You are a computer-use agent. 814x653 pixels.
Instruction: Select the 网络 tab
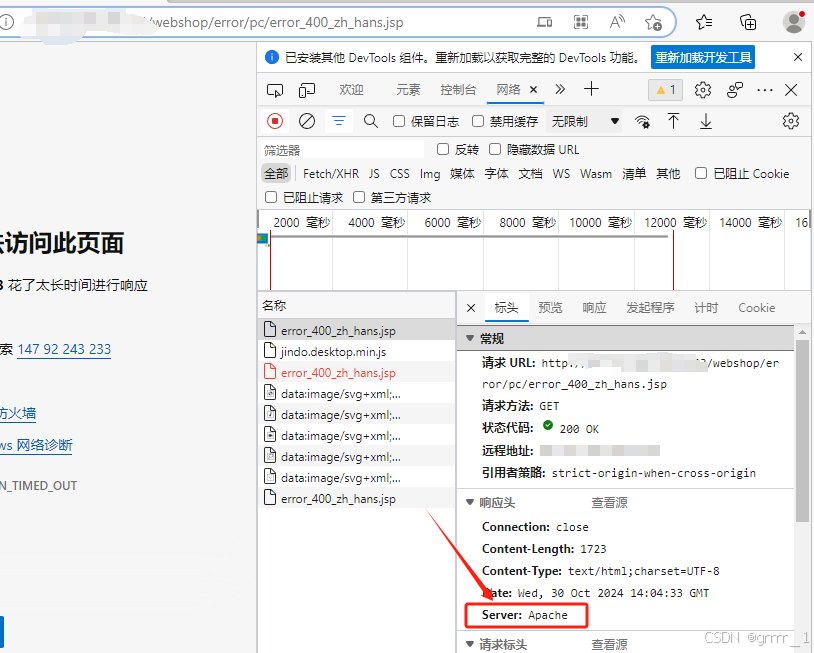508,90
